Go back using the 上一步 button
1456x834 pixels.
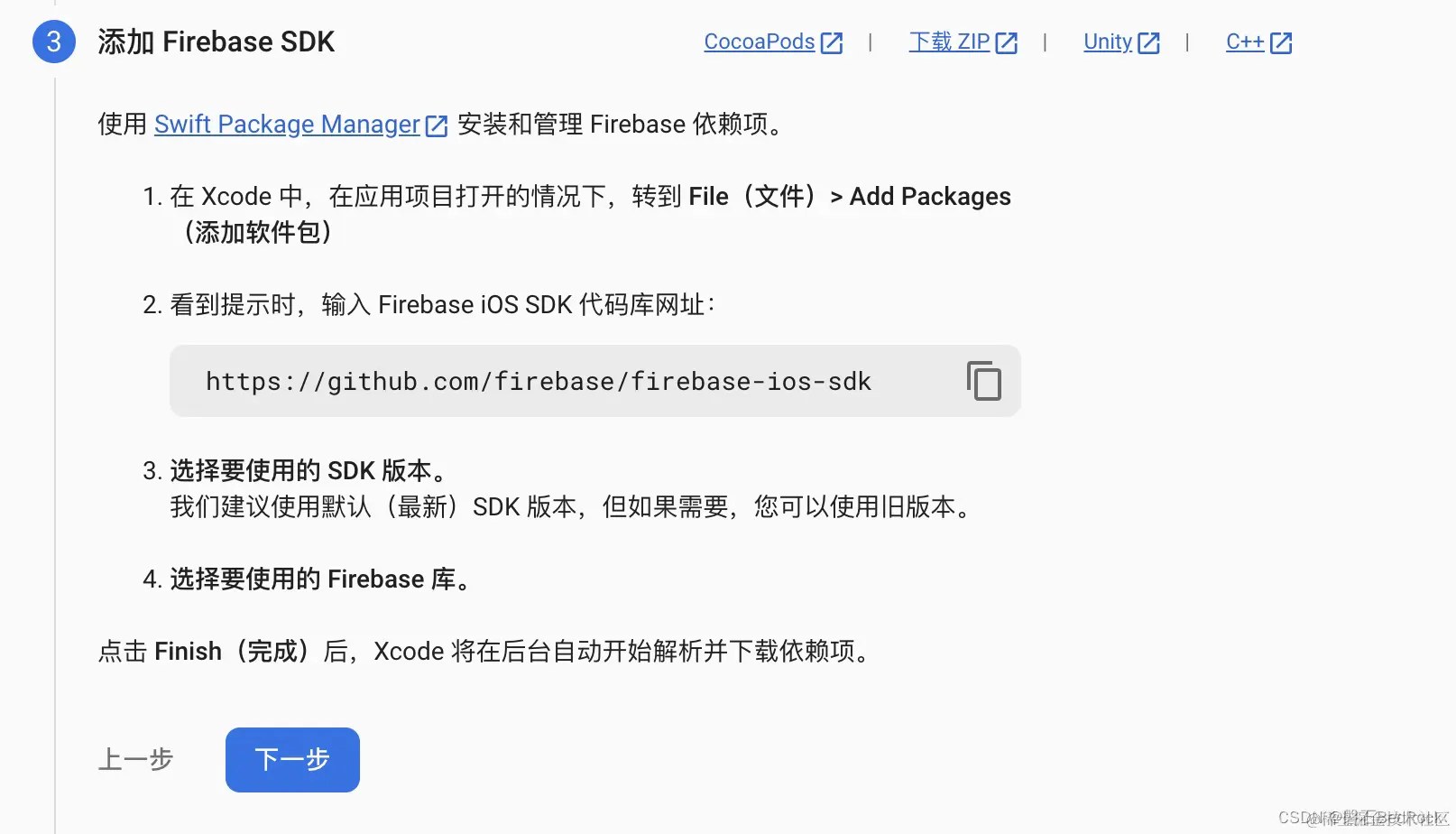pyautogui.click(x=135, y=759)
